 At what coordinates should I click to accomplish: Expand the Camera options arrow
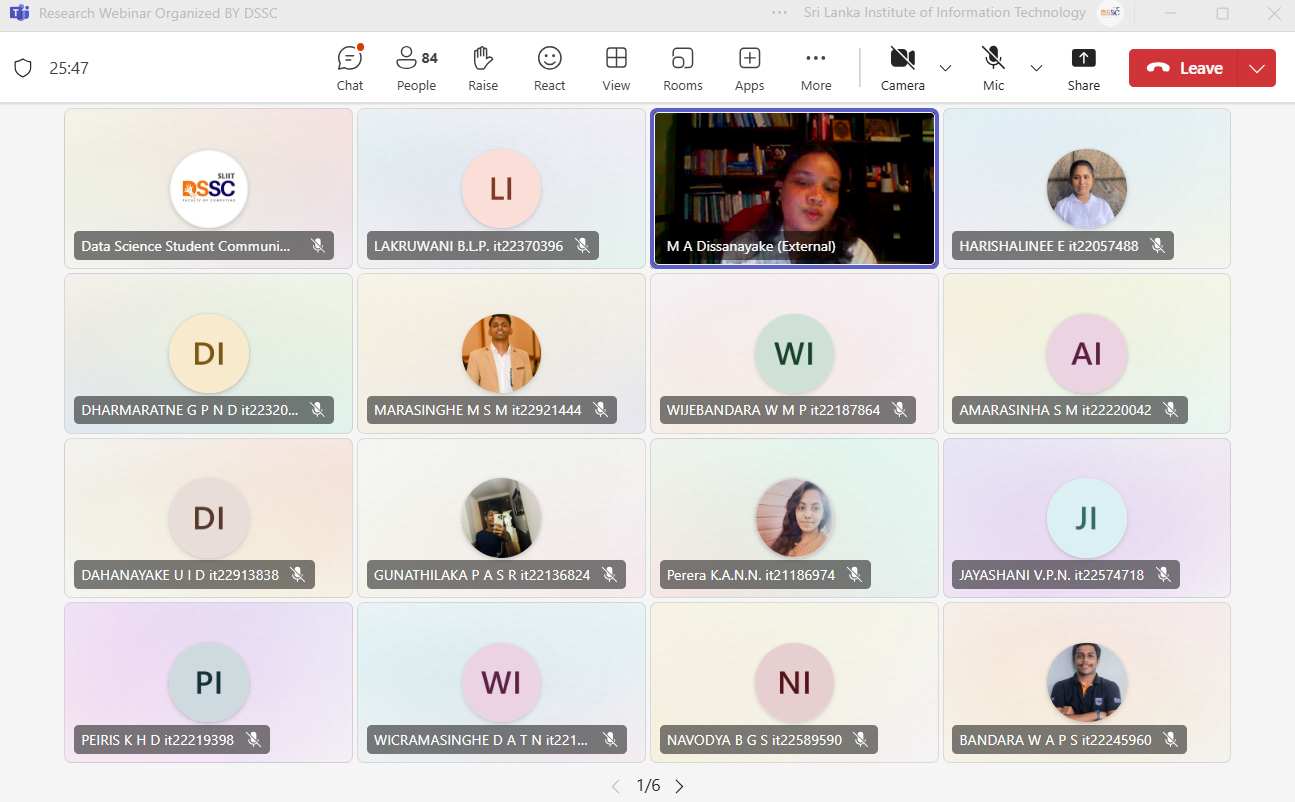[945, 68]
